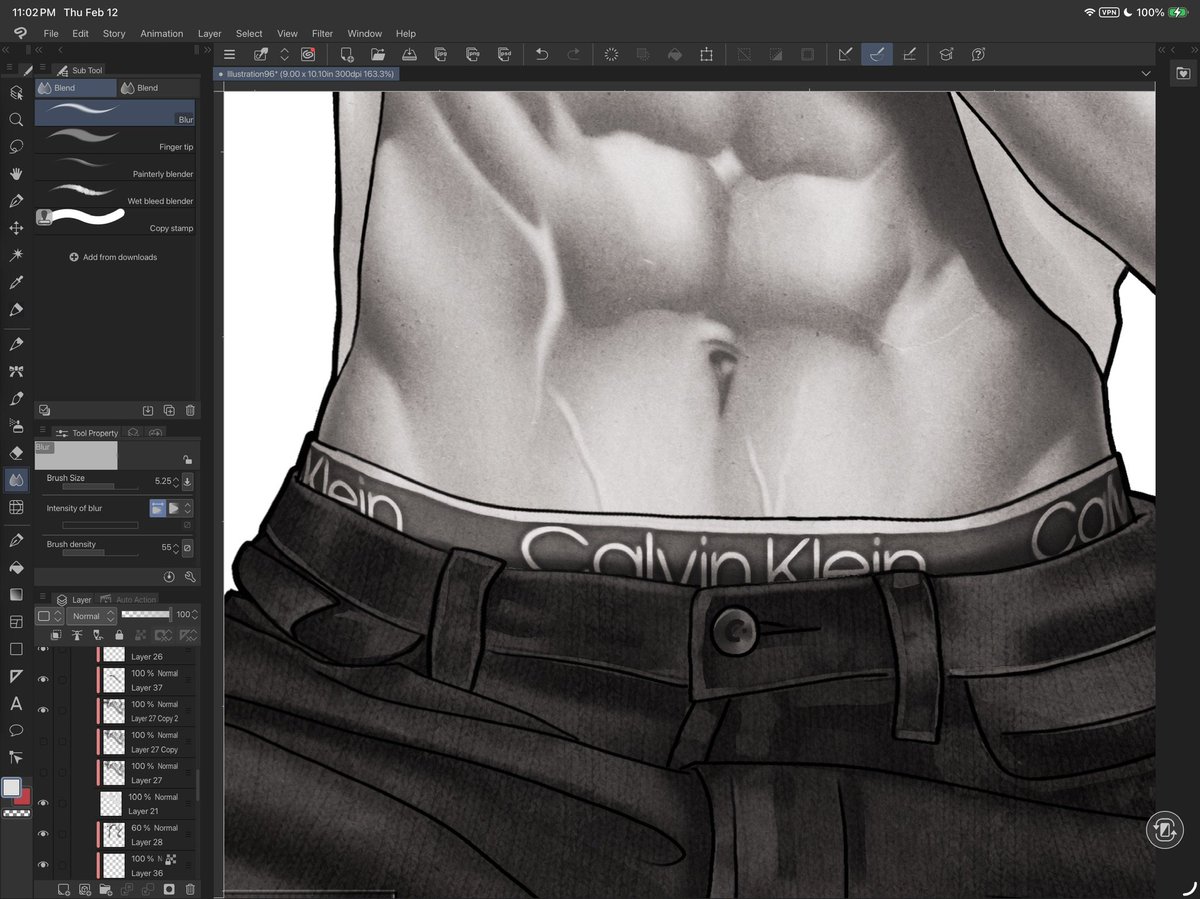1200x899 pixels.
Task: Select the Lasso selection tool
Action: (x=16, y=146)
